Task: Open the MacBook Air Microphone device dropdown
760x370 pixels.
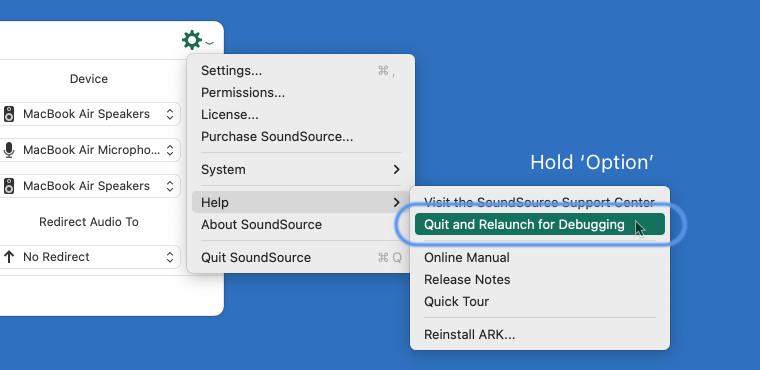Action: tap(89, 150)
